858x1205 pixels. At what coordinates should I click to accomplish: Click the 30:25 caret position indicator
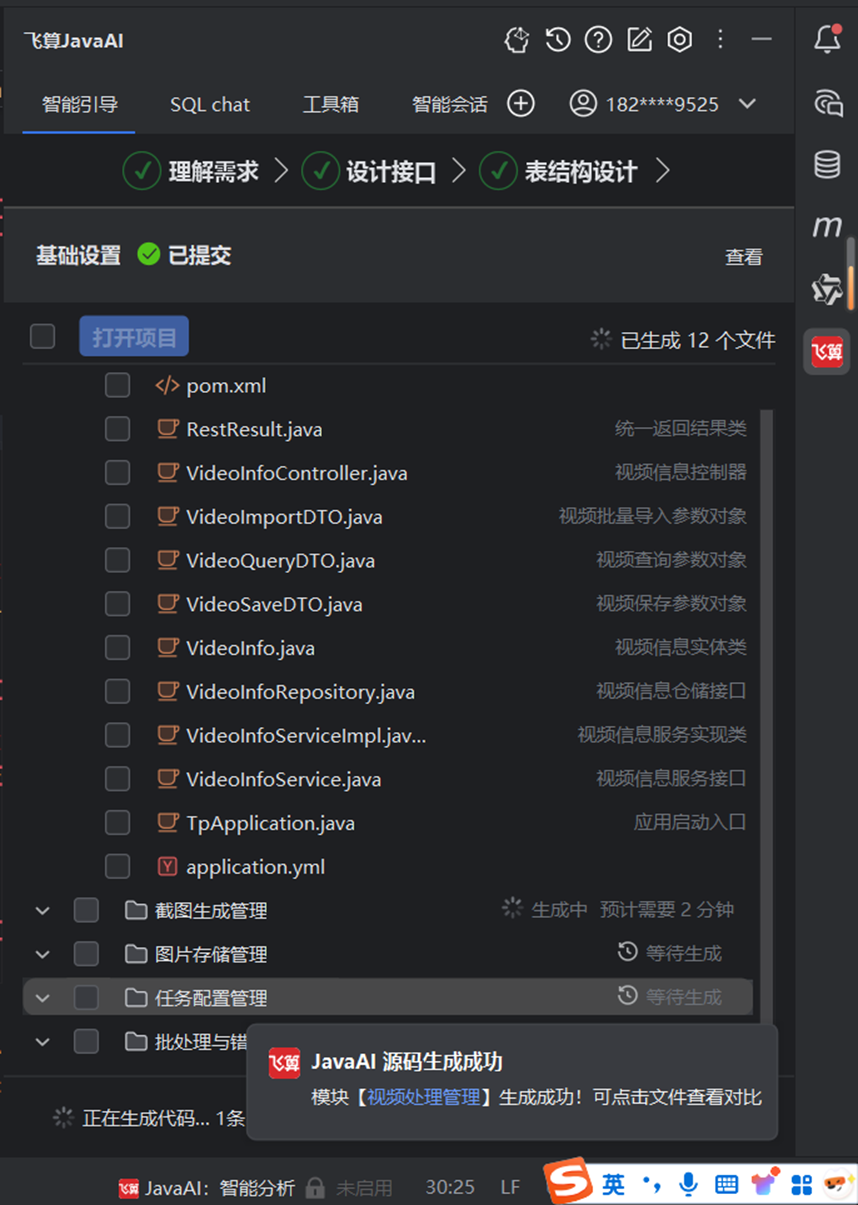[450, 1188]
